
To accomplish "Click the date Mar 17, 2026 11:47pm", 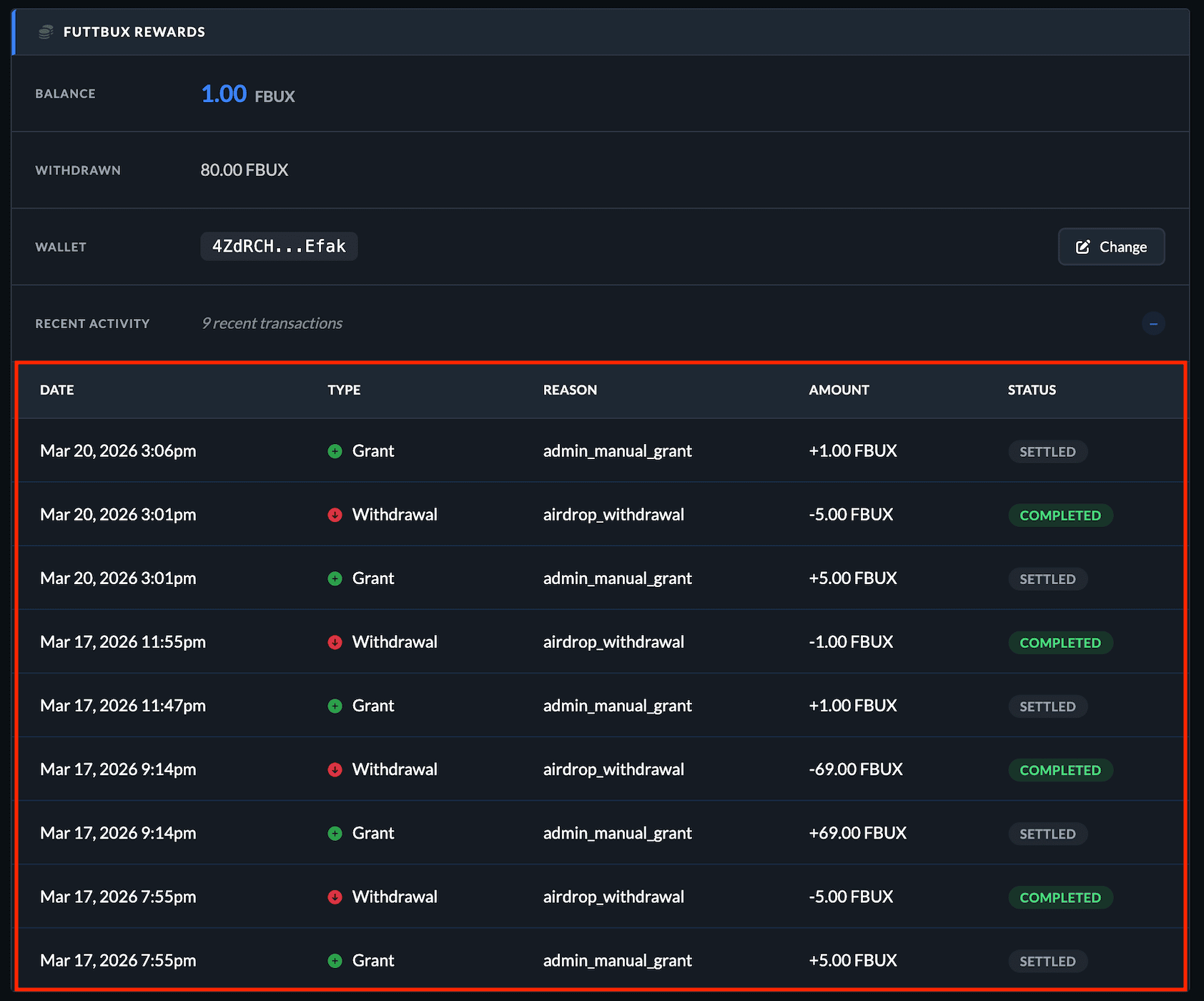I will [x=123, y=706].
